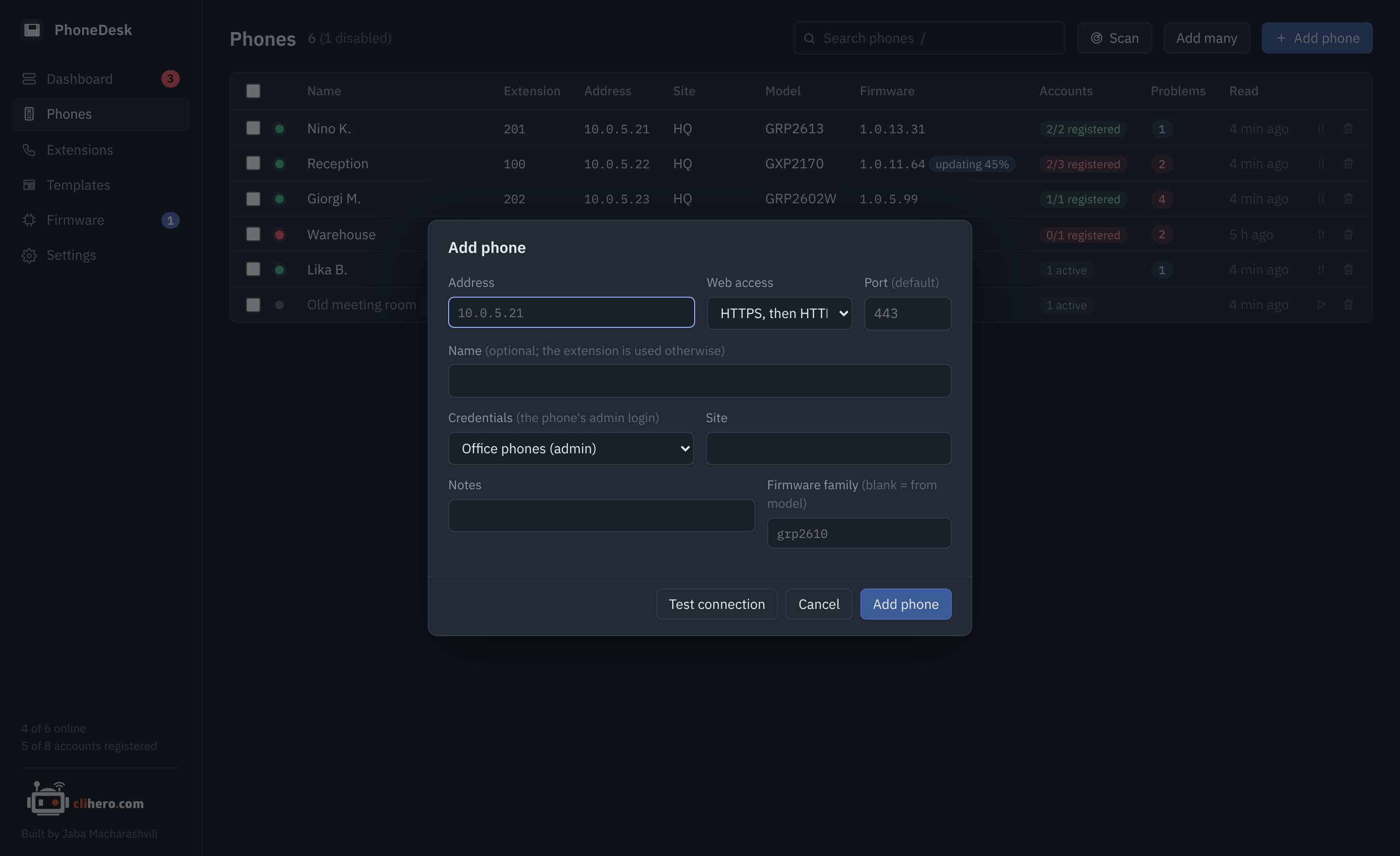Check the Nino K. row checkbox

(253, 128)
